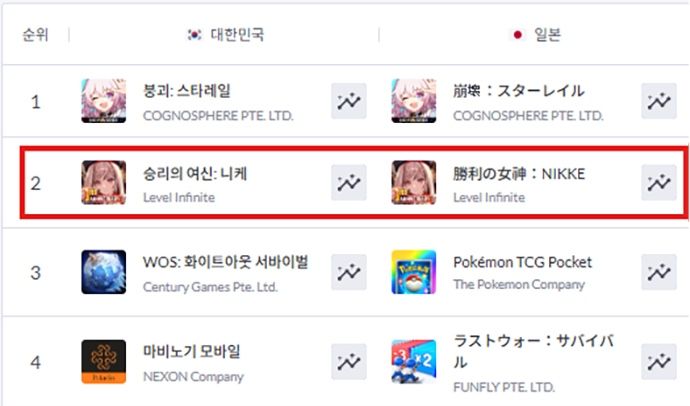This screenshot has height=406, width=690.
Task: Open trend chart for 마비노기 모바일
Action: click(x=349, y=362)
